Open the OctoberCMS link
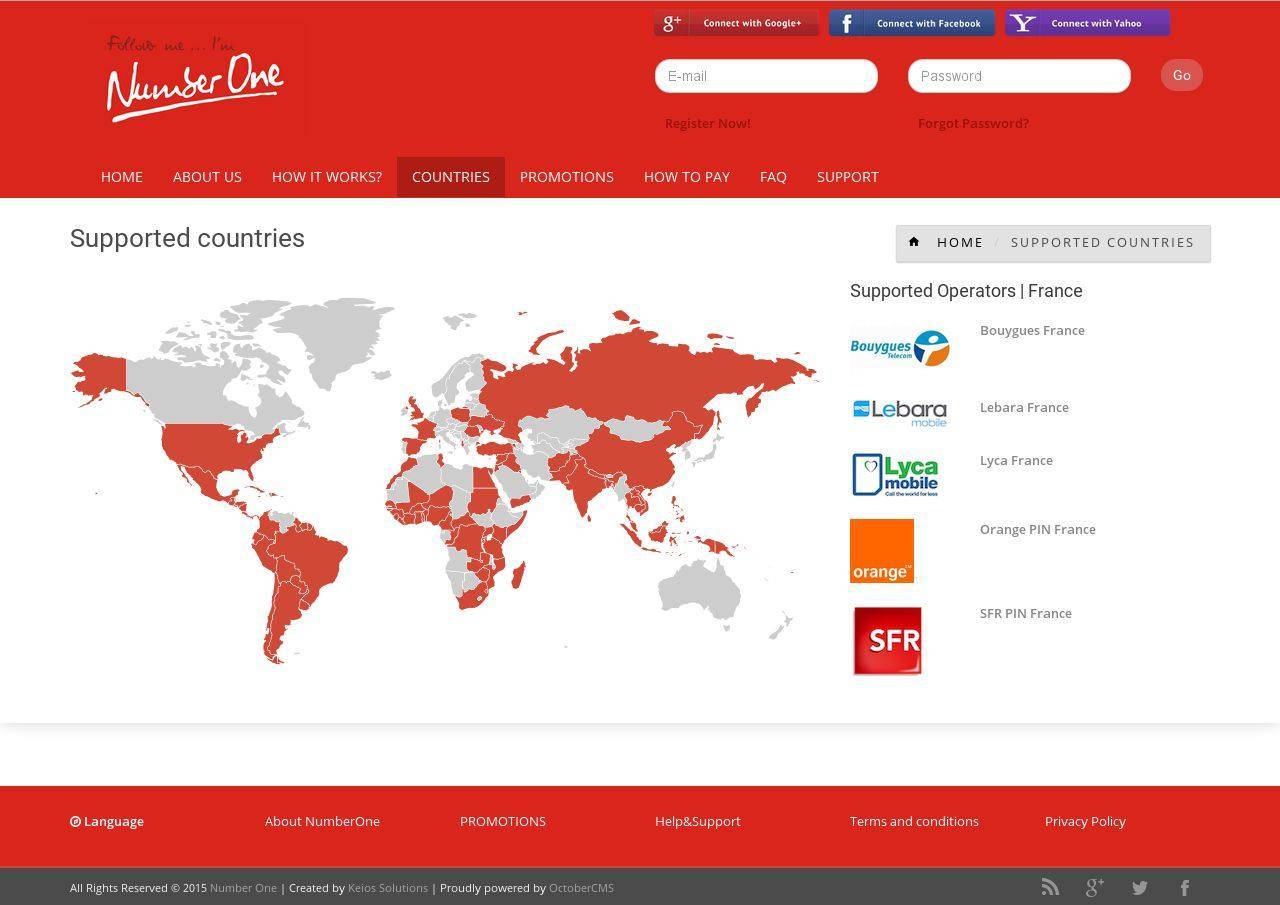1280x905 pixels. point(581,887)
